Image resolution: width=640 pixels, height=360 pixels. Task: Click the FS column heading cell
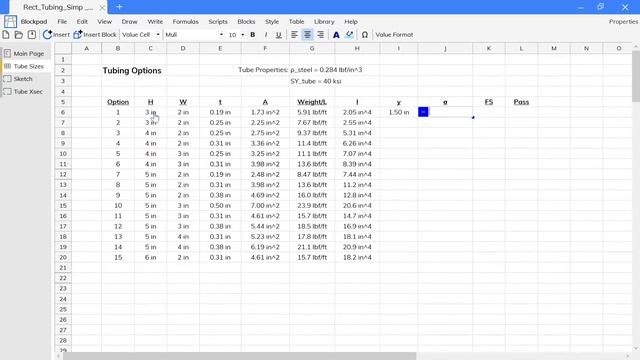(489, 102)
